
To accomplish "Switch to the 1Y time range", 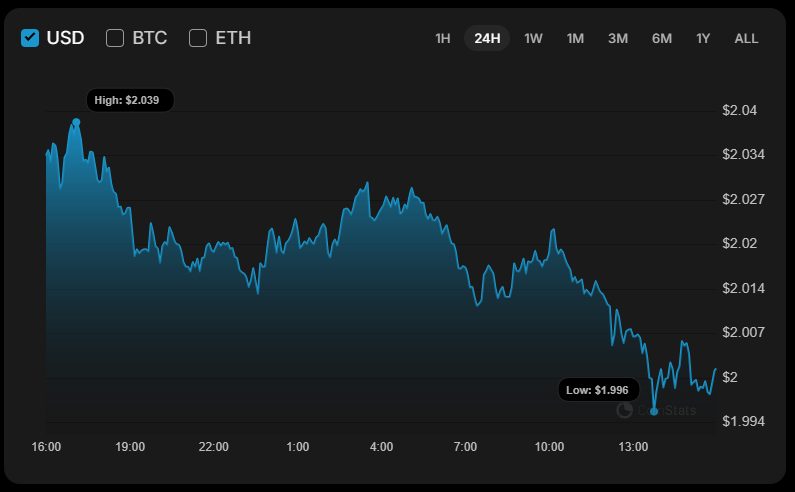I will (x=703, y=38).
